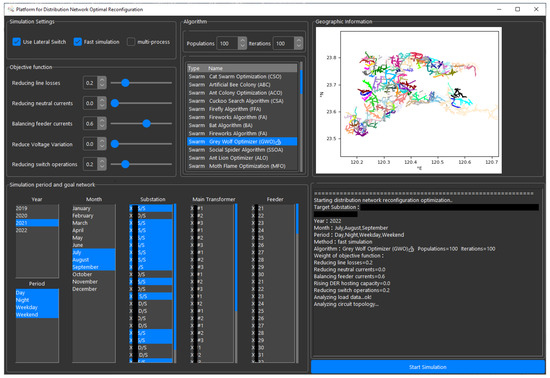Deselect September in Month list
The image size is (550, 378).
[x=93, y=267]
